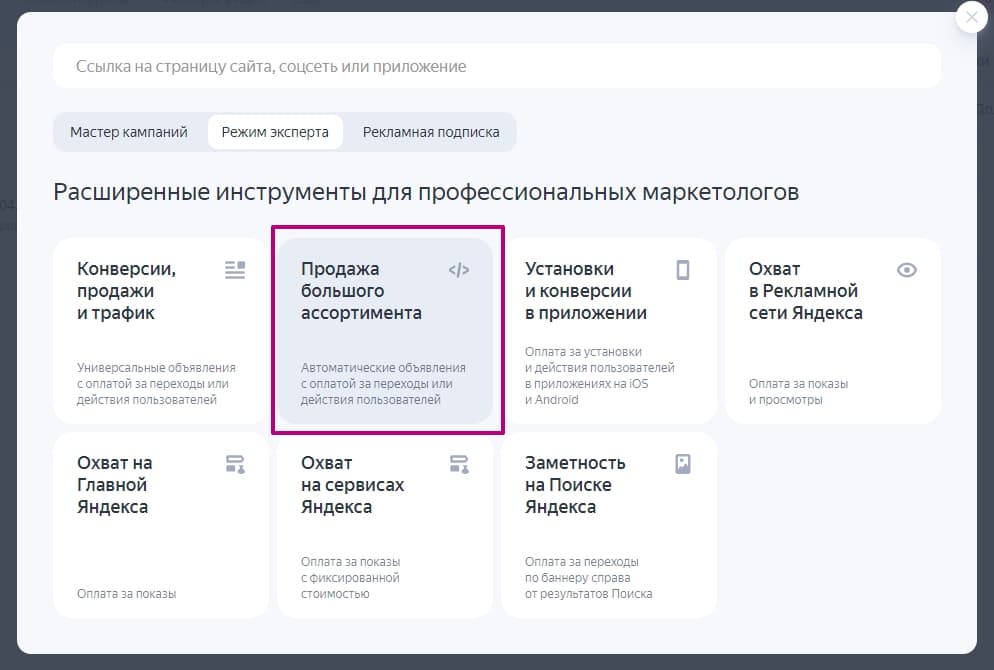Click the screen icon on Охват на сервисах Яндекса

458,462
